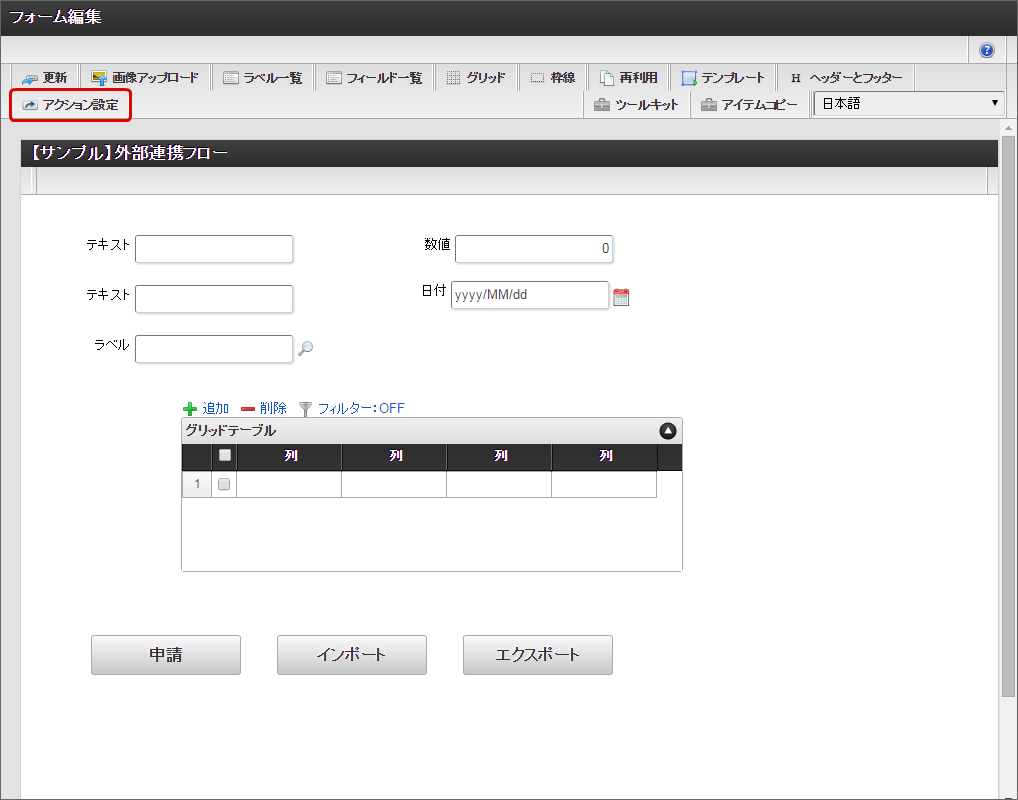
Task: Collapse the グリッドテーブル panel with arrow button
Action: pyautogui.click(x=668, y=431)
